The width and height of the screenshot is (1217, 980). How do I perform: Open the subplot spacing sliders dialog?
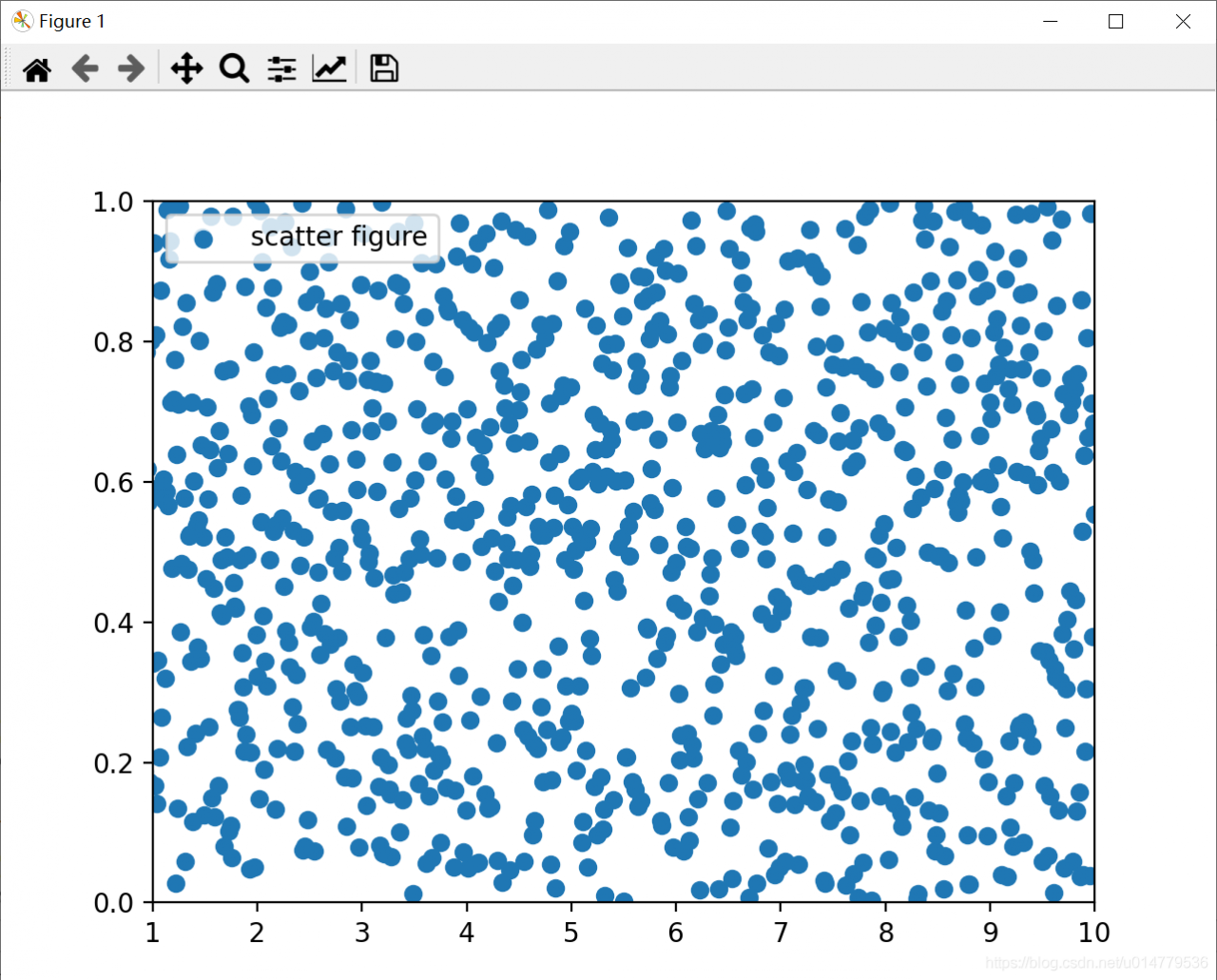pos(280,67)
